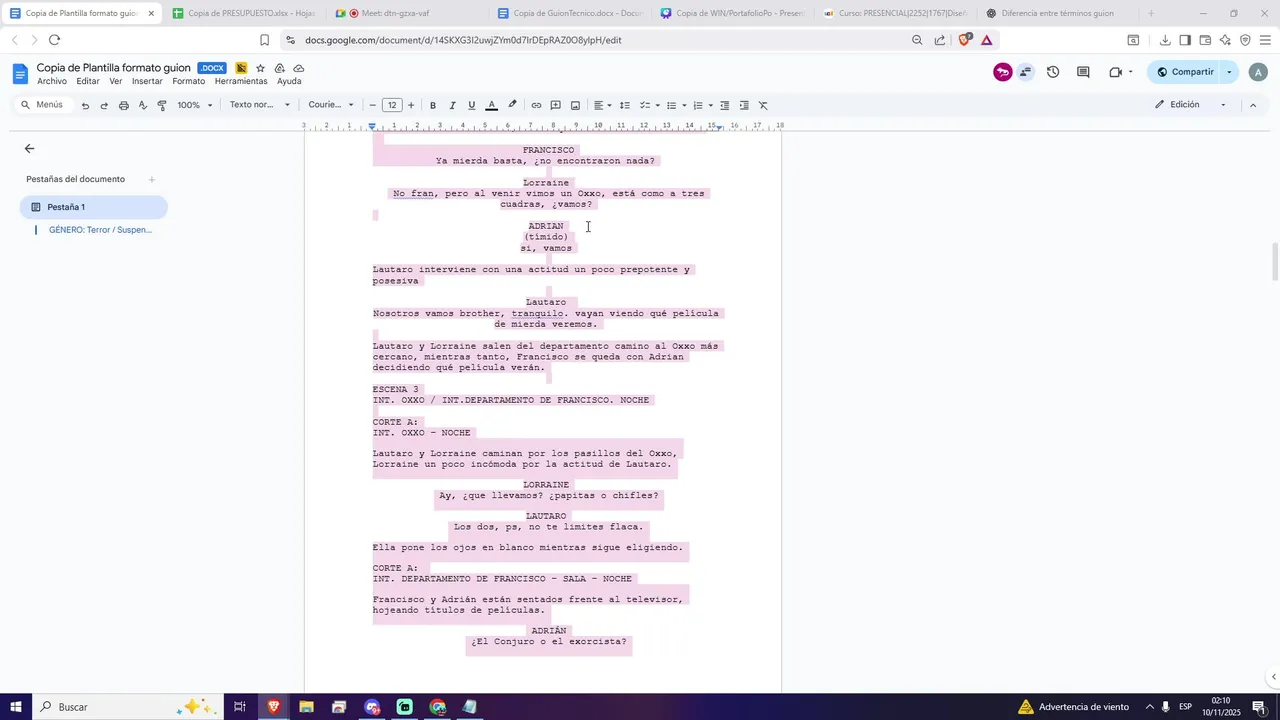Star the document with the star icon
The height and width of the screenshot is (720, 1280).
point(261,68)
